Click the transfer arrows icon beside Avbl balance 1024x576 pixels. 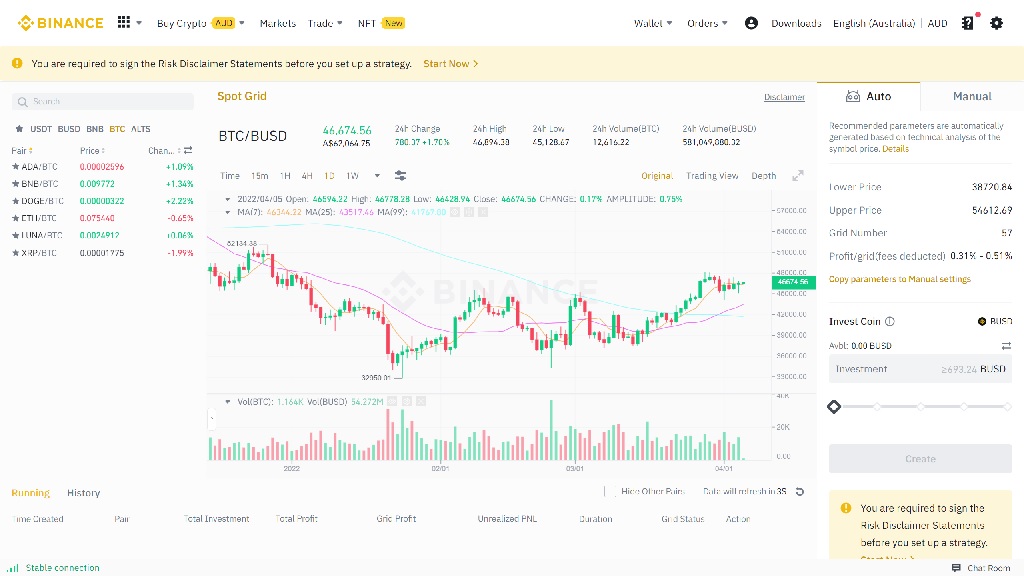[1006, 345]
